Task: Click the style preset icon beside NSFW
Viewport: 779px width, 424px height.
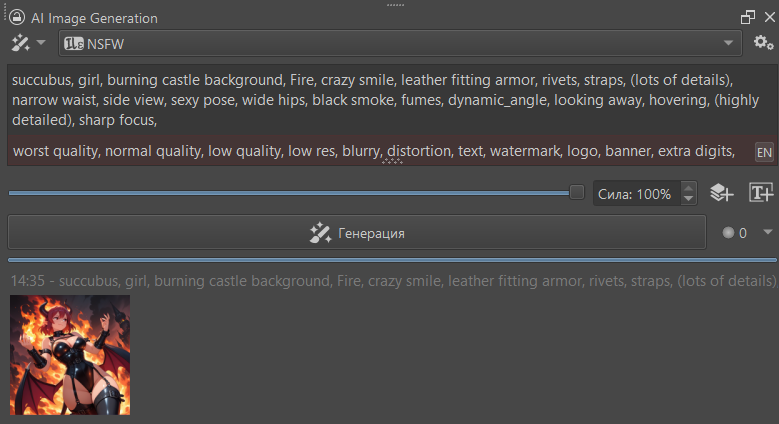Action: pyautogui.click(x=73, y=43)
